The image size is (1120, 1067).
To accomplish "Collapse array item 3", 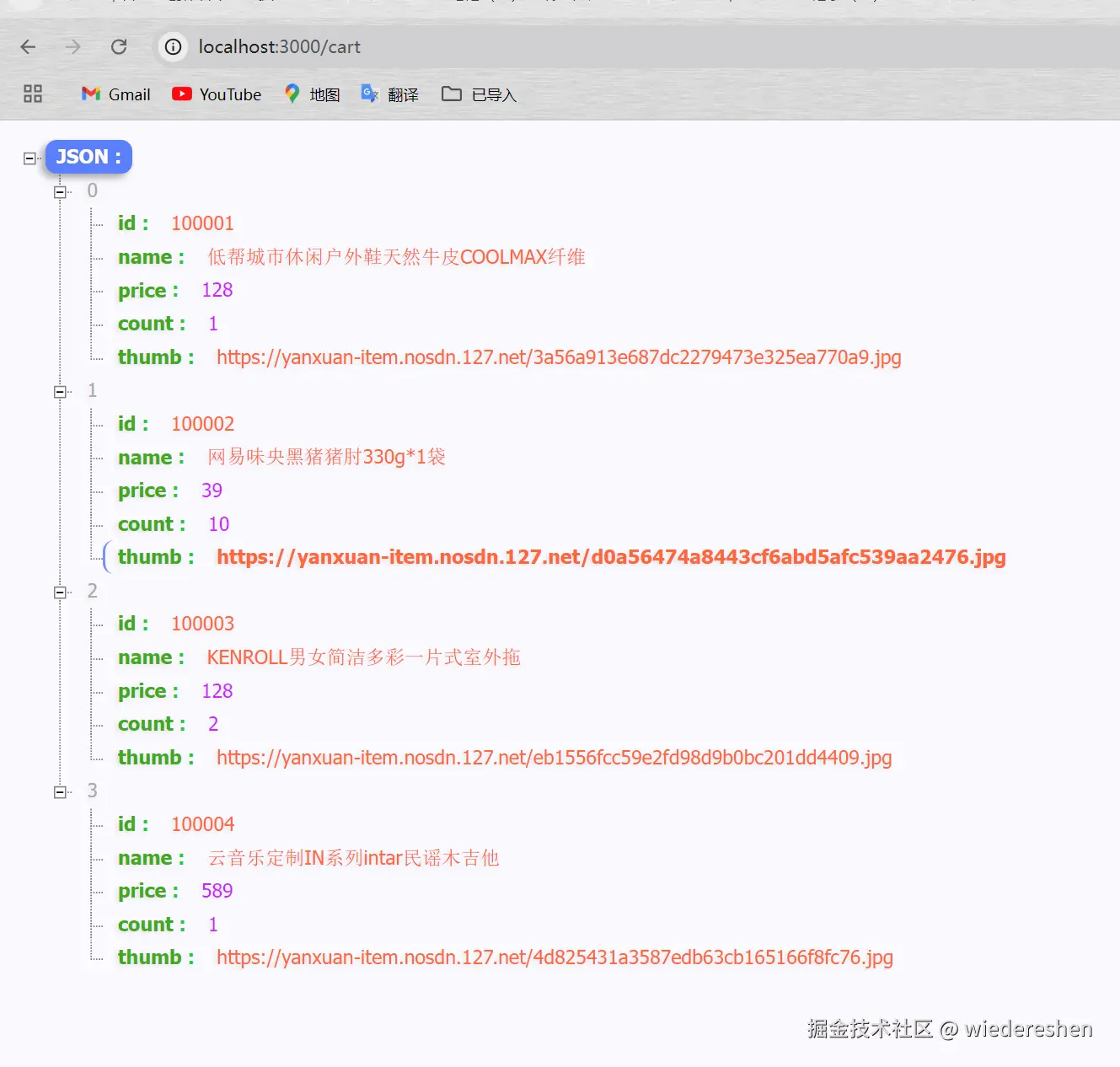I will point(60,792).
